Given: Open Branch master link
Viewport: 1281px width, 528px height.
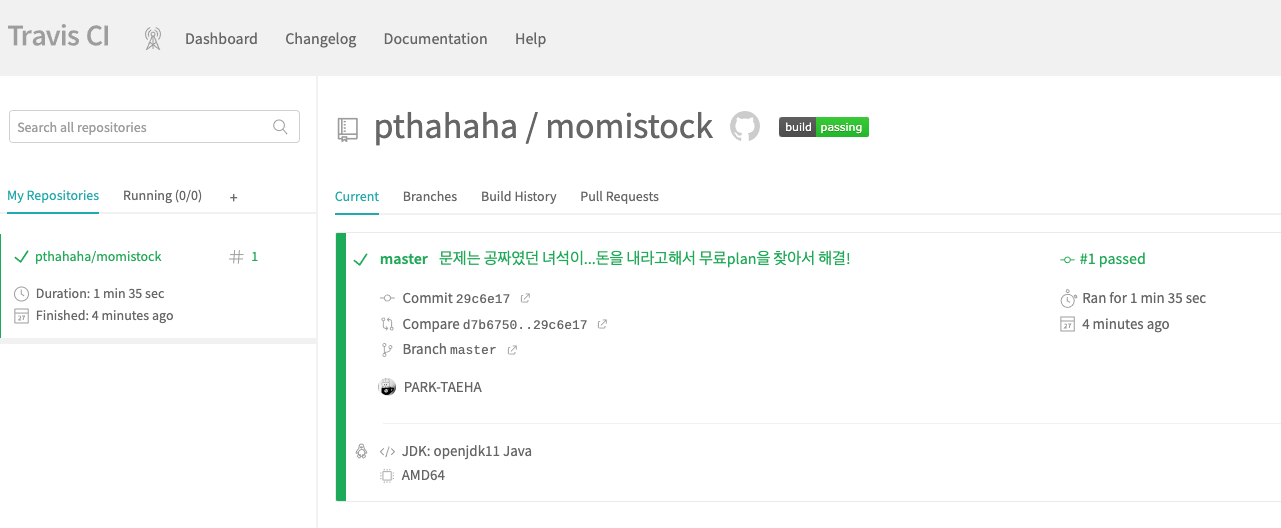Looking at the screenshot, I should [x=449, y=350].
